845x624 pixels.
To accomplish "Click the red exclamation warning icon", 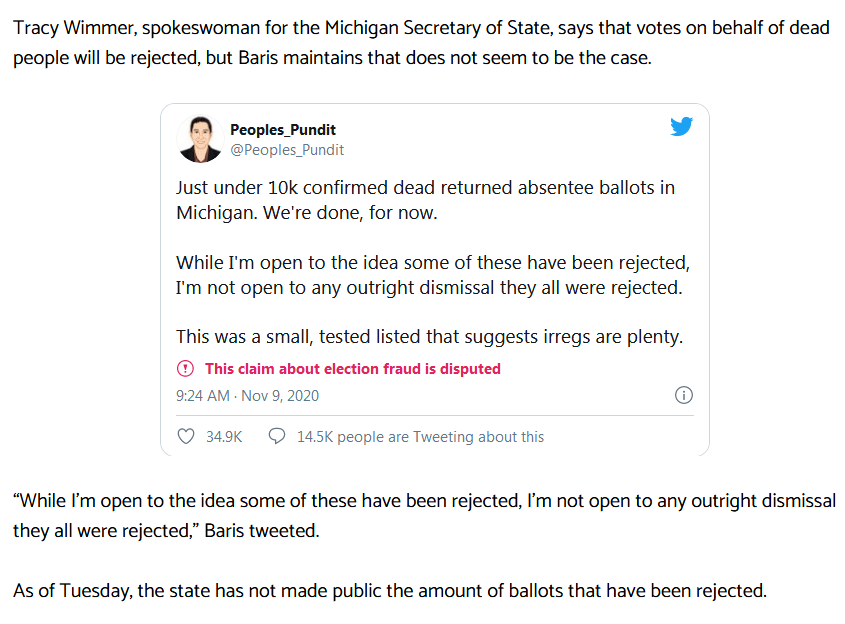I will tap(185, 369).
